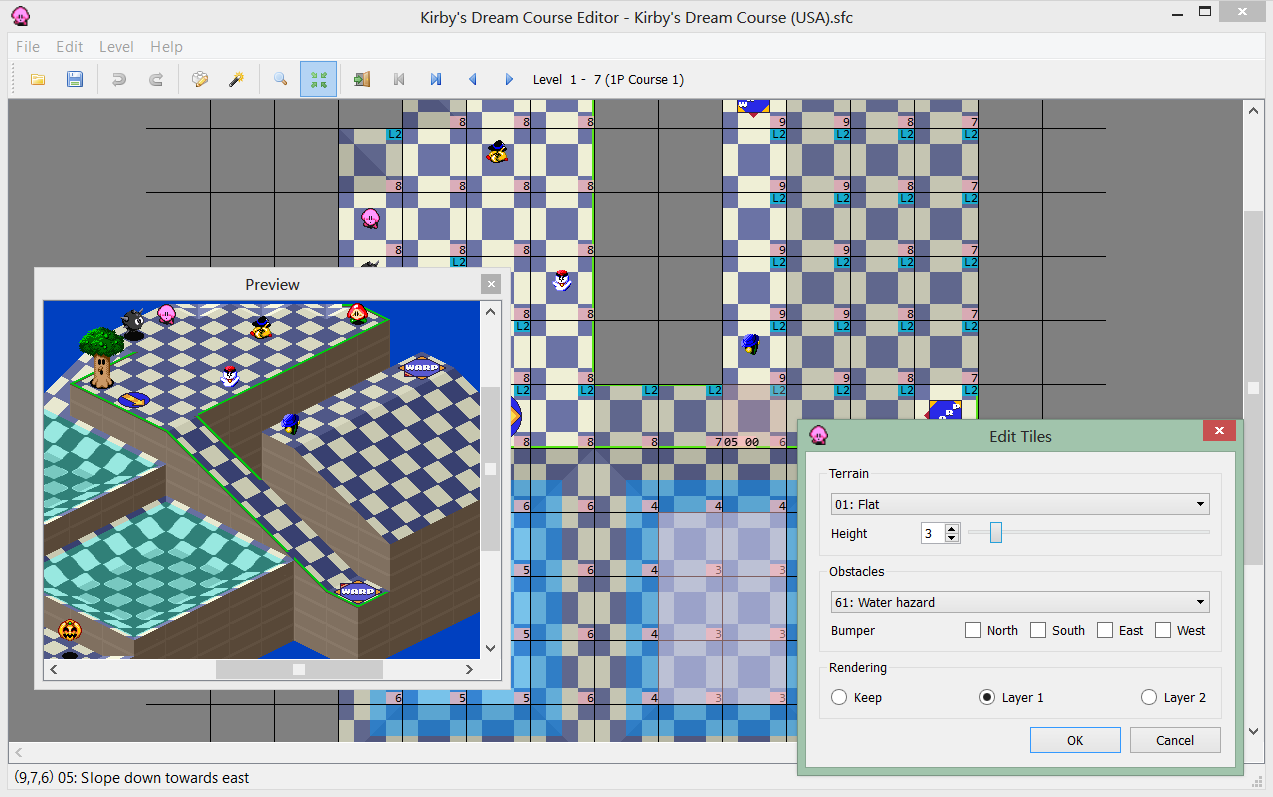Open the Level menu

(x=116, y=46)
